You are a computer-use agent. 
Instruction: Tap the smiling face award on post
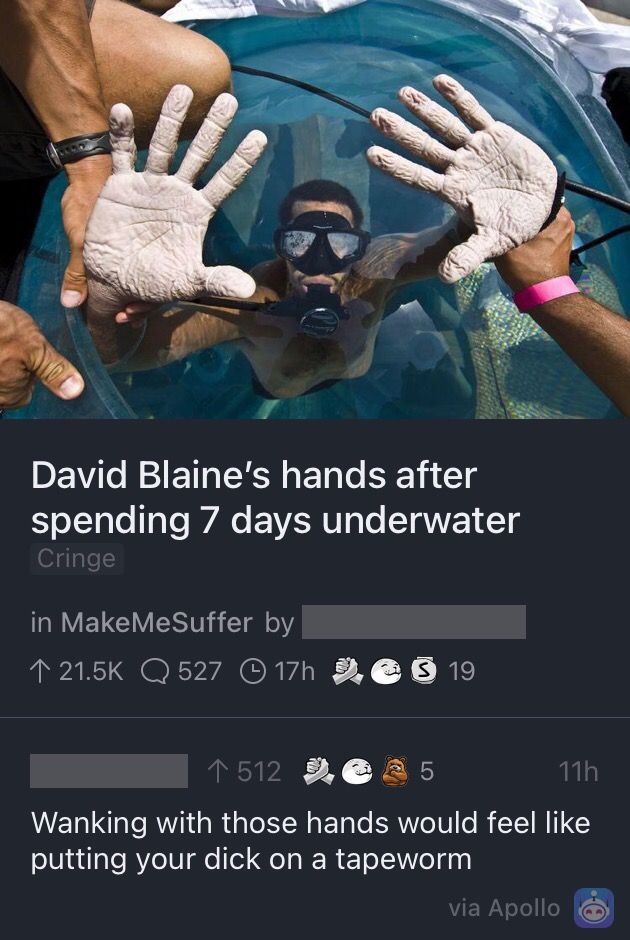386,671
